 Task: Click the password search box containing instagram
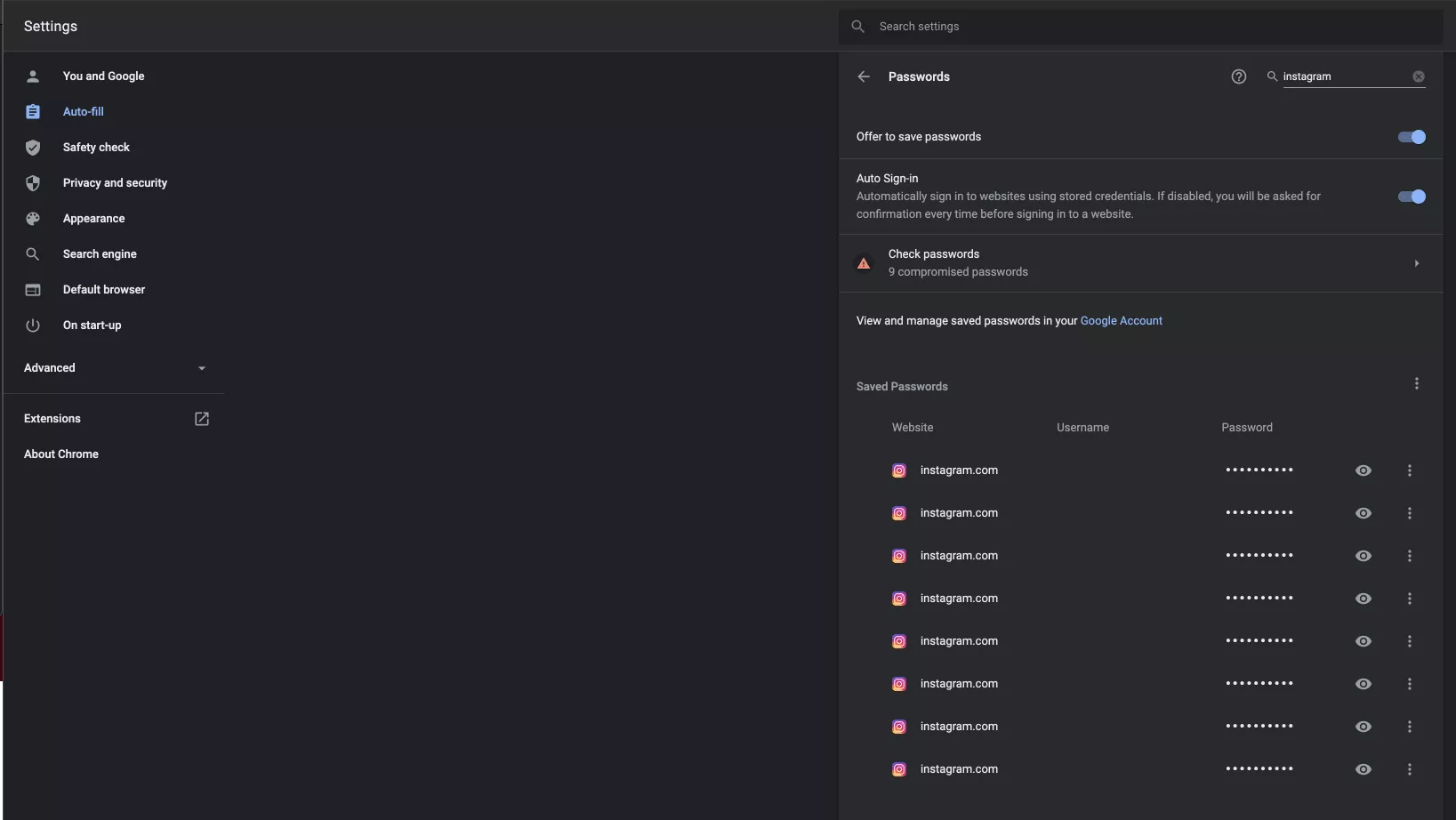point(1345,76)
